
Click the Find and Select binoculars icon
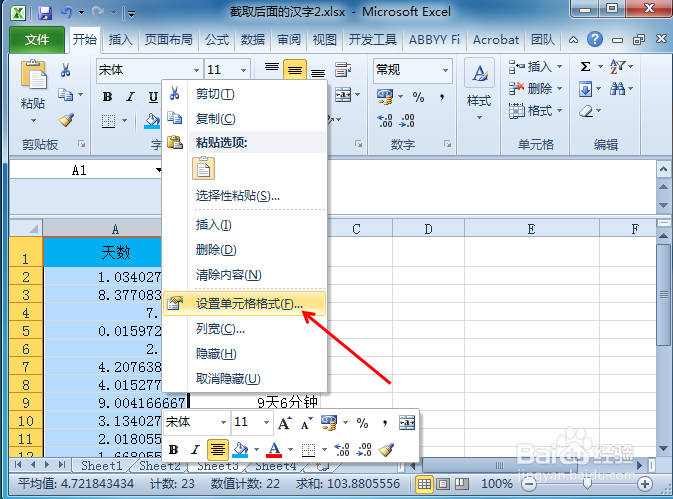618,89
